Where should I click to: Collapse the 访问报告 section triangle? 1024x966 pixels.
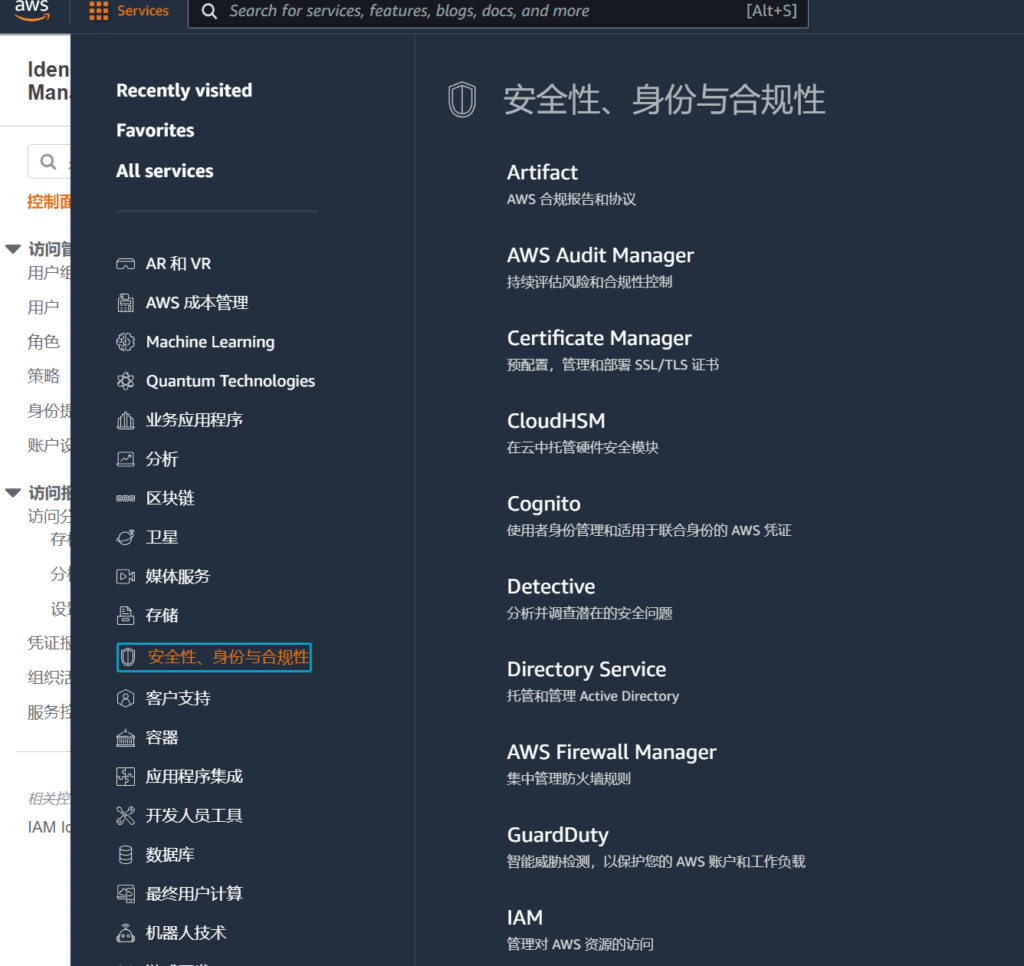13,492
